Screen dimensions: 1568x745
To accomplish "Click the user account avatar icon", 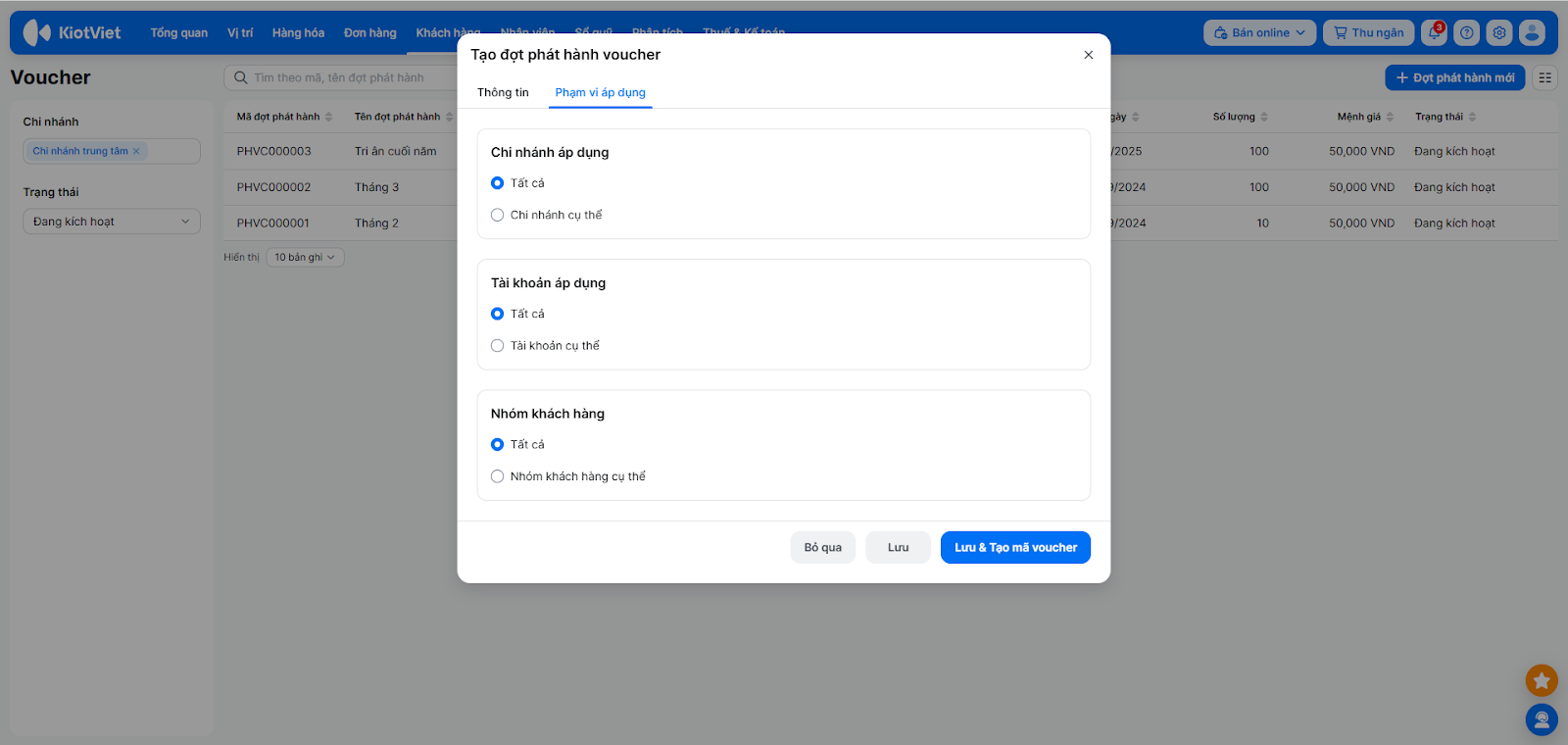I will 1532,33.
